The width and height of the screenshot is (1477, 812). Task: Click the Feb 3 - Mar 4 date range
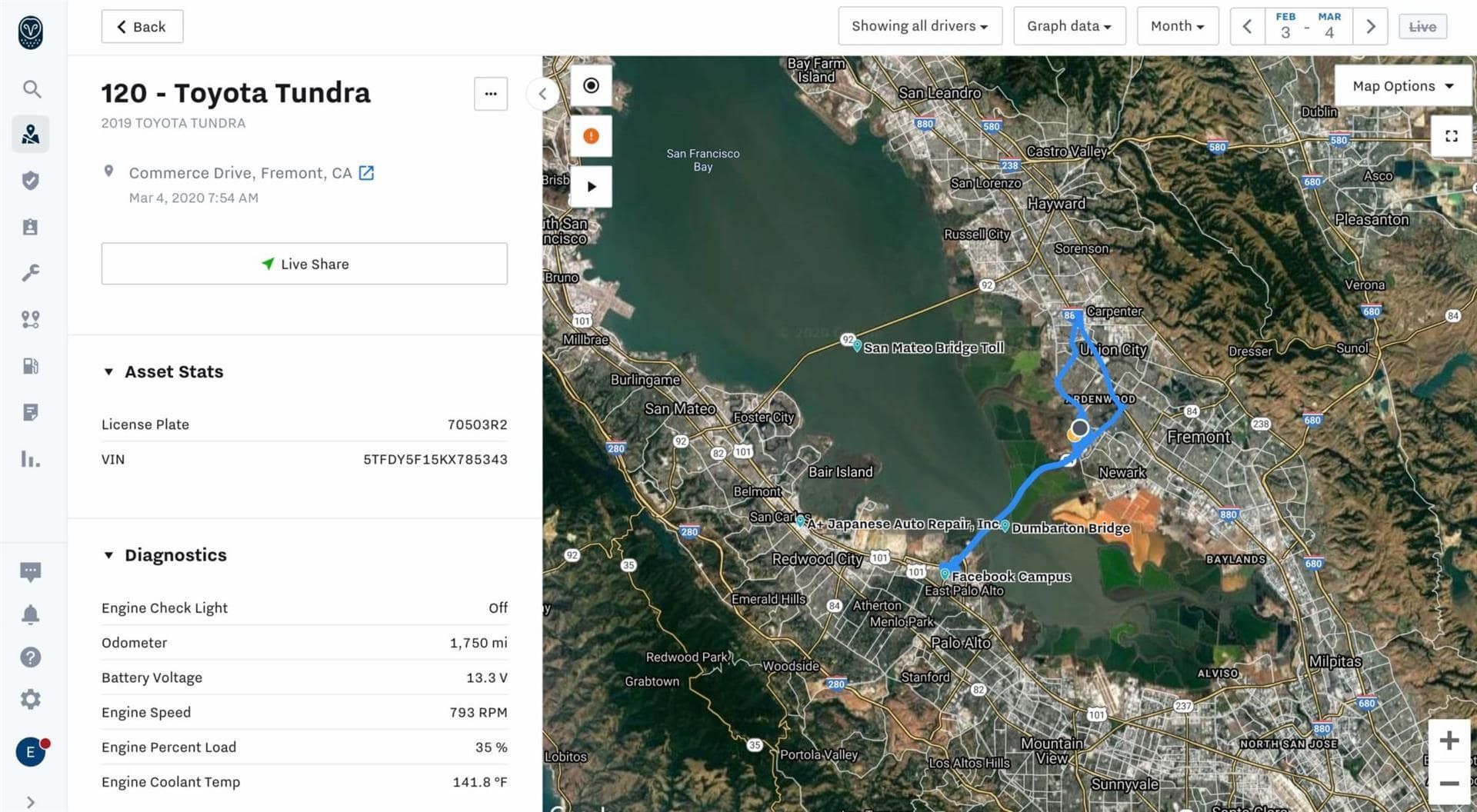pos(1309,27)
